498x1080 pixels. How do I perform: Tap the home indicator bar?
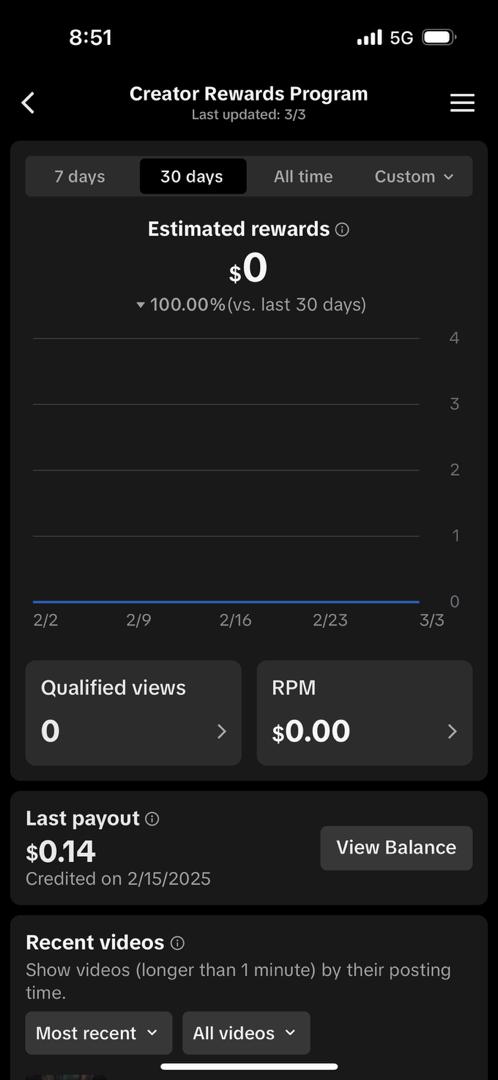coord(249,1067)
